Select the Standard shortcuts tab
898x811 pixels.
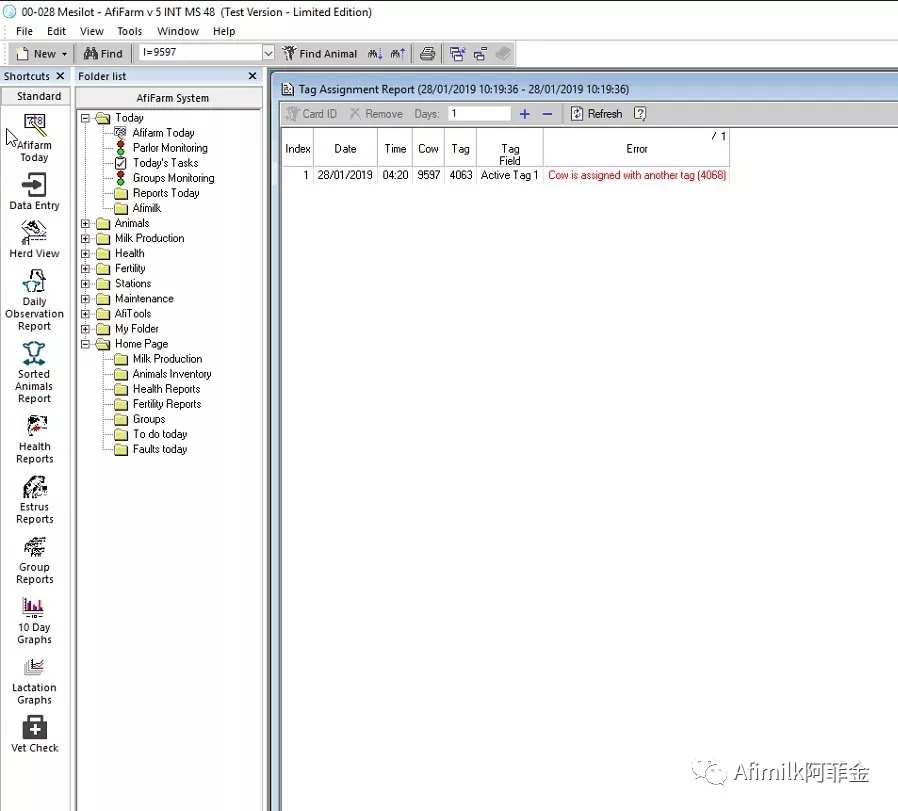37,96
